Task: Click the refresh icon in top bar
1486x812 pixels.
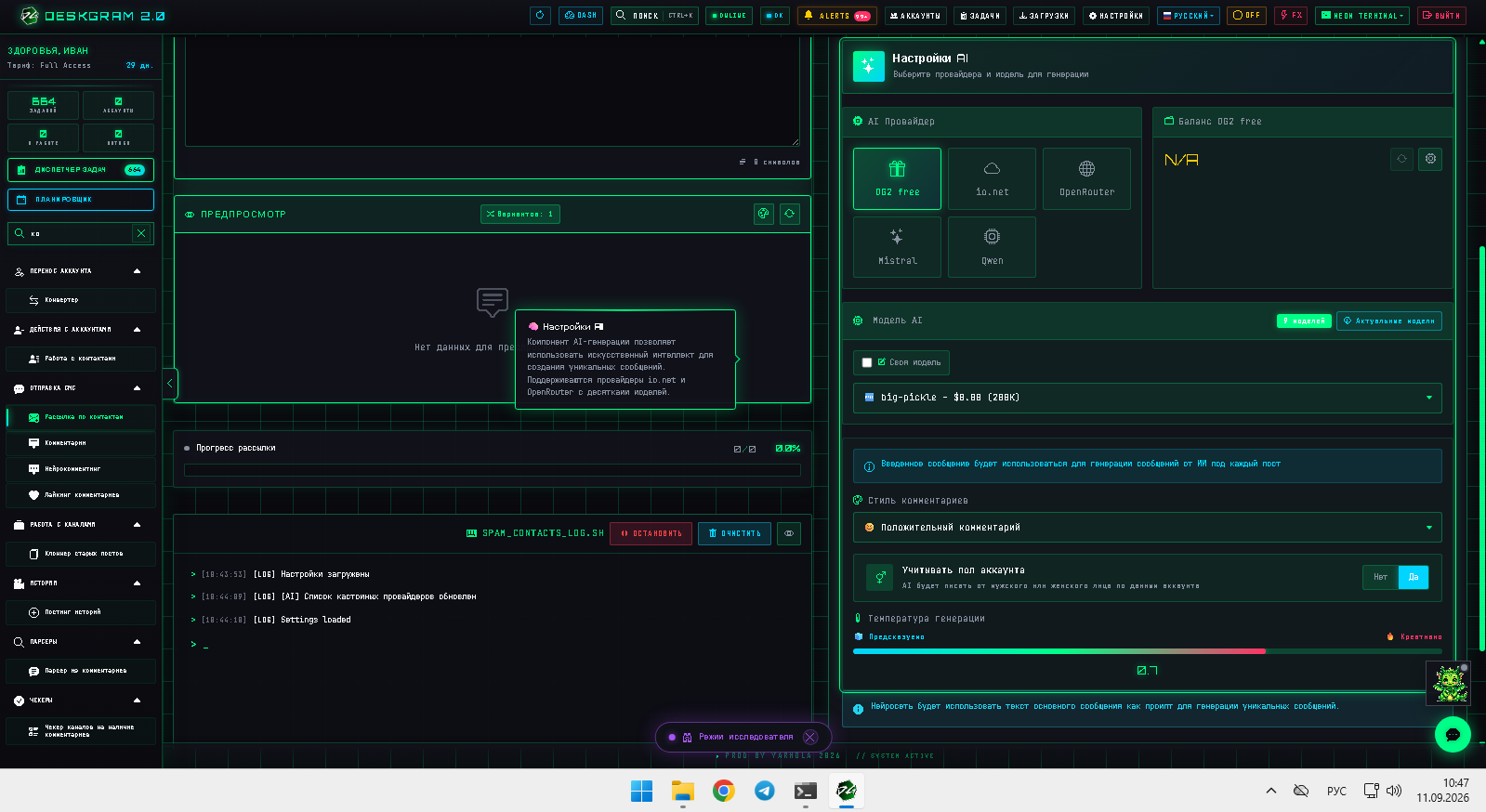Action: pyautogui.click(x=540, y=16)
